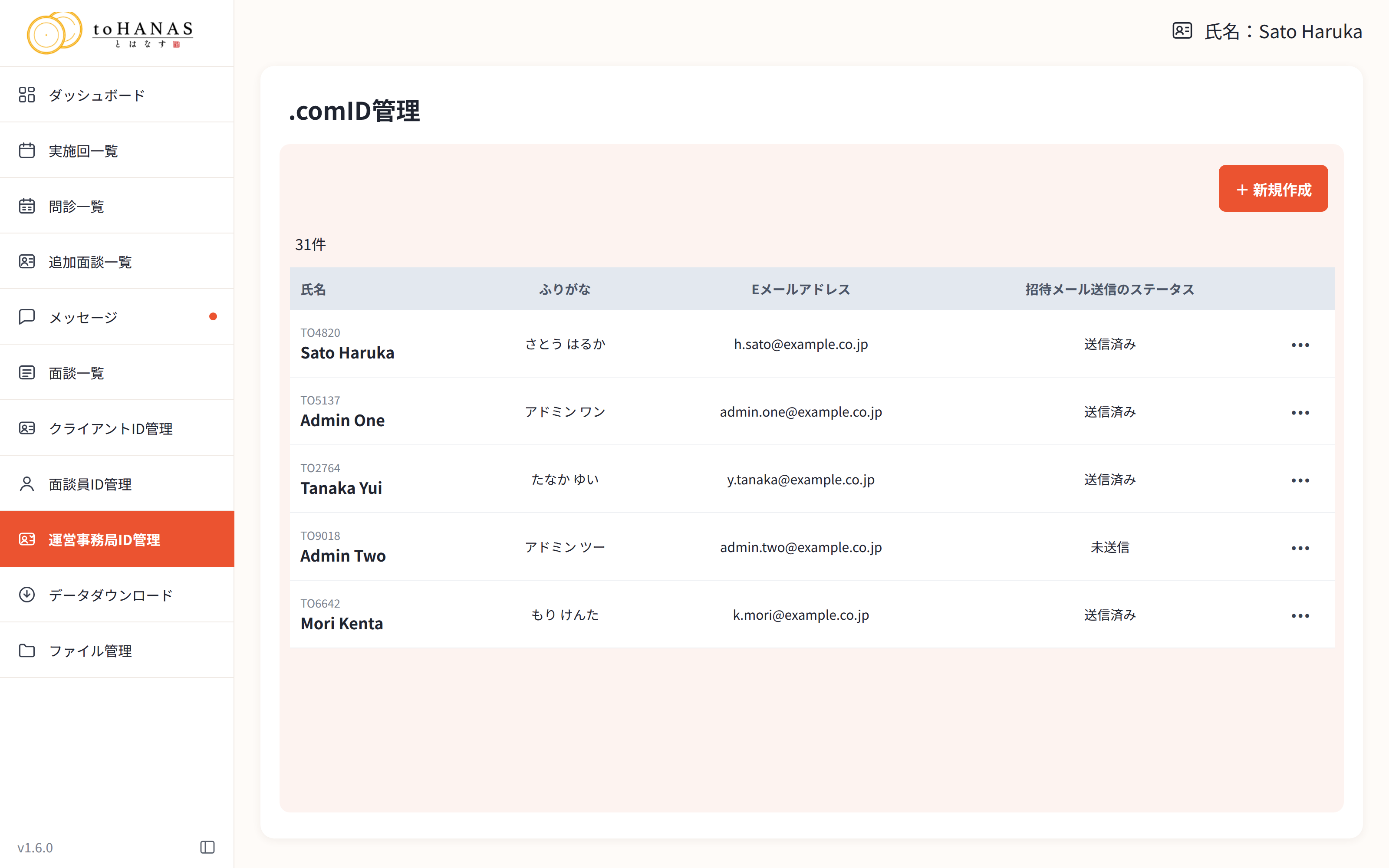1389x868 pixels.
Task: Click the データダウンロード download icon
Action: (27, 595)
